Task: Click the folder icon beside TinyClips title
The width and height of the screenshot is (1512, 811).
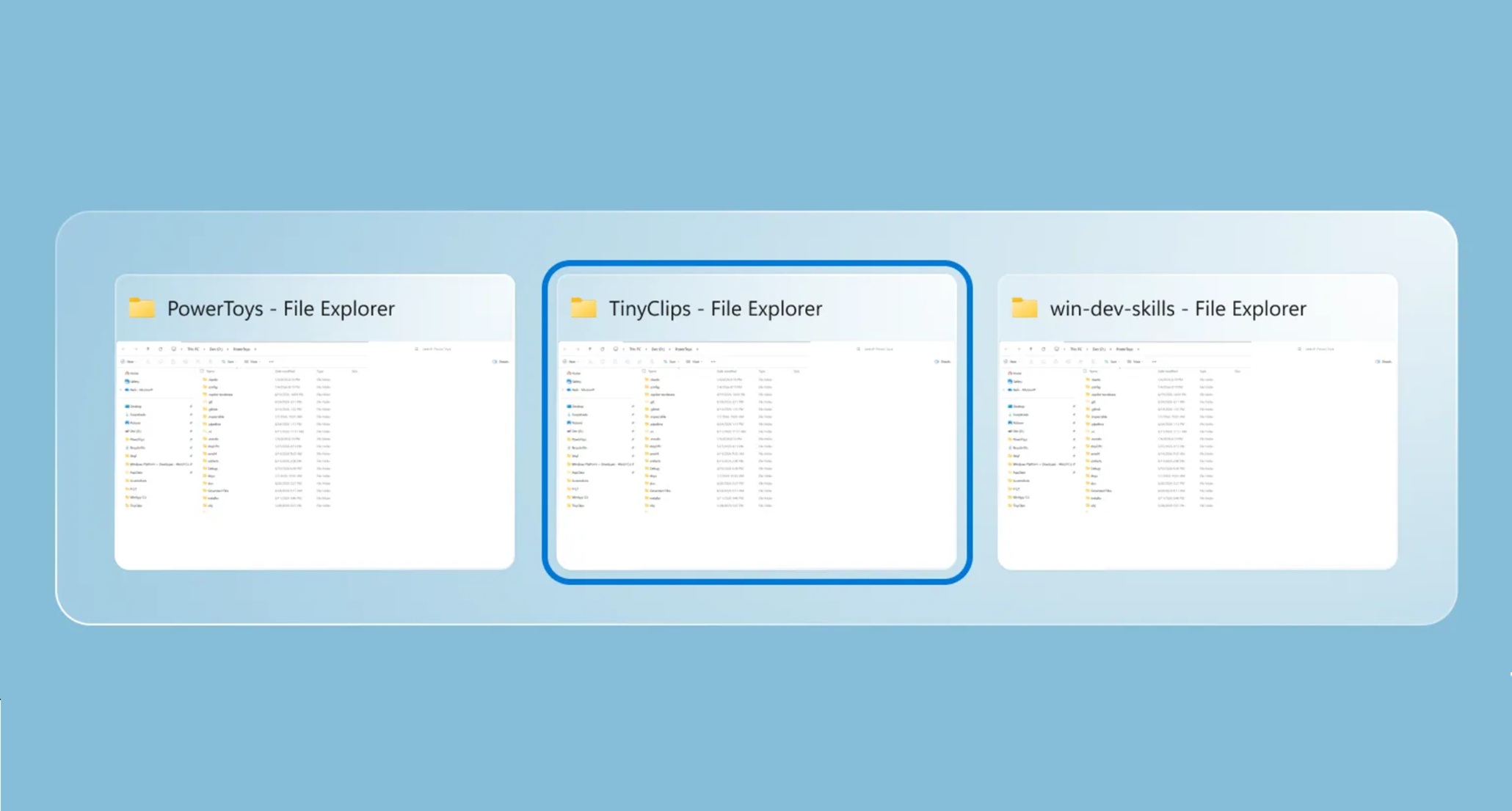Action: pos(584,308)
